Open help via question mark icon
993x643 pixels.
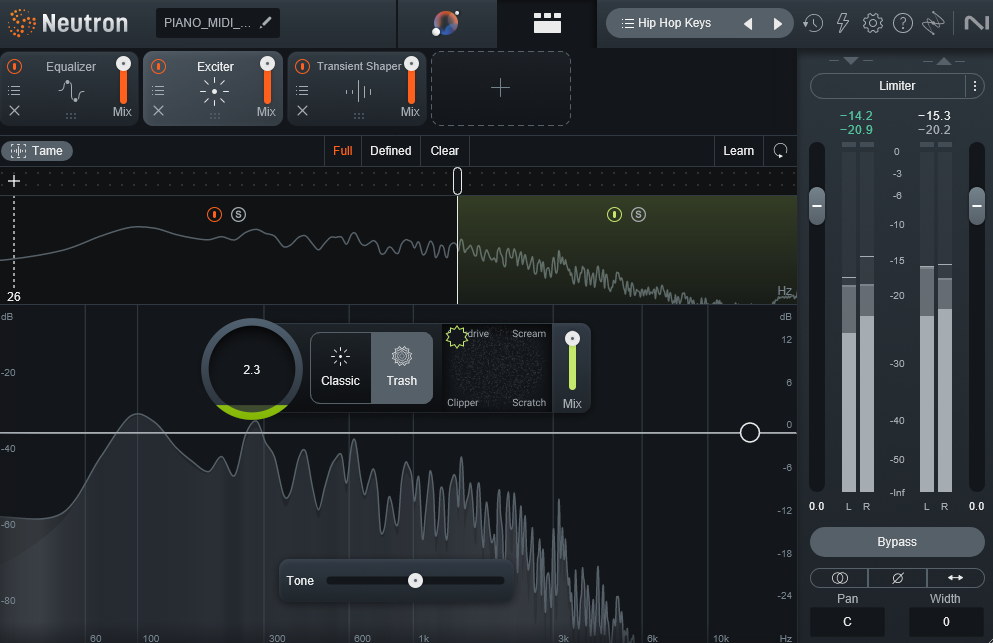point(903,23)
